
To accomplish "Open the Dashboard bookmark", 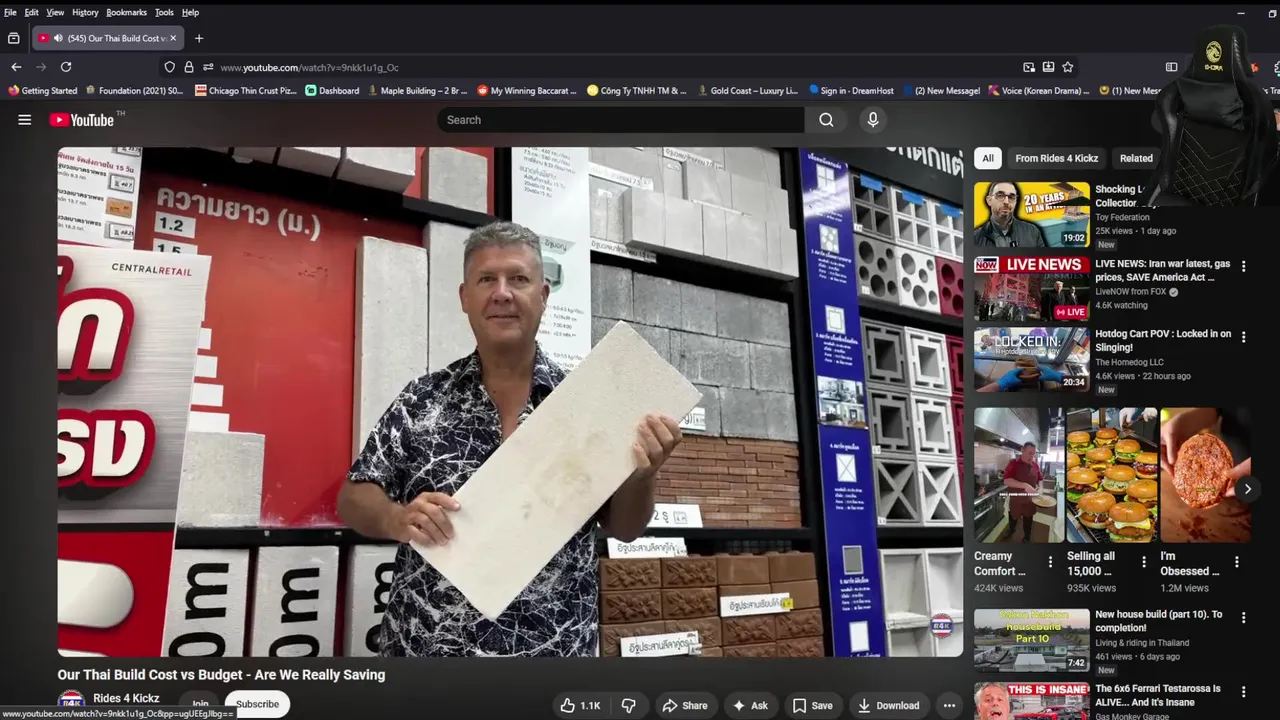I will point(332,91).
